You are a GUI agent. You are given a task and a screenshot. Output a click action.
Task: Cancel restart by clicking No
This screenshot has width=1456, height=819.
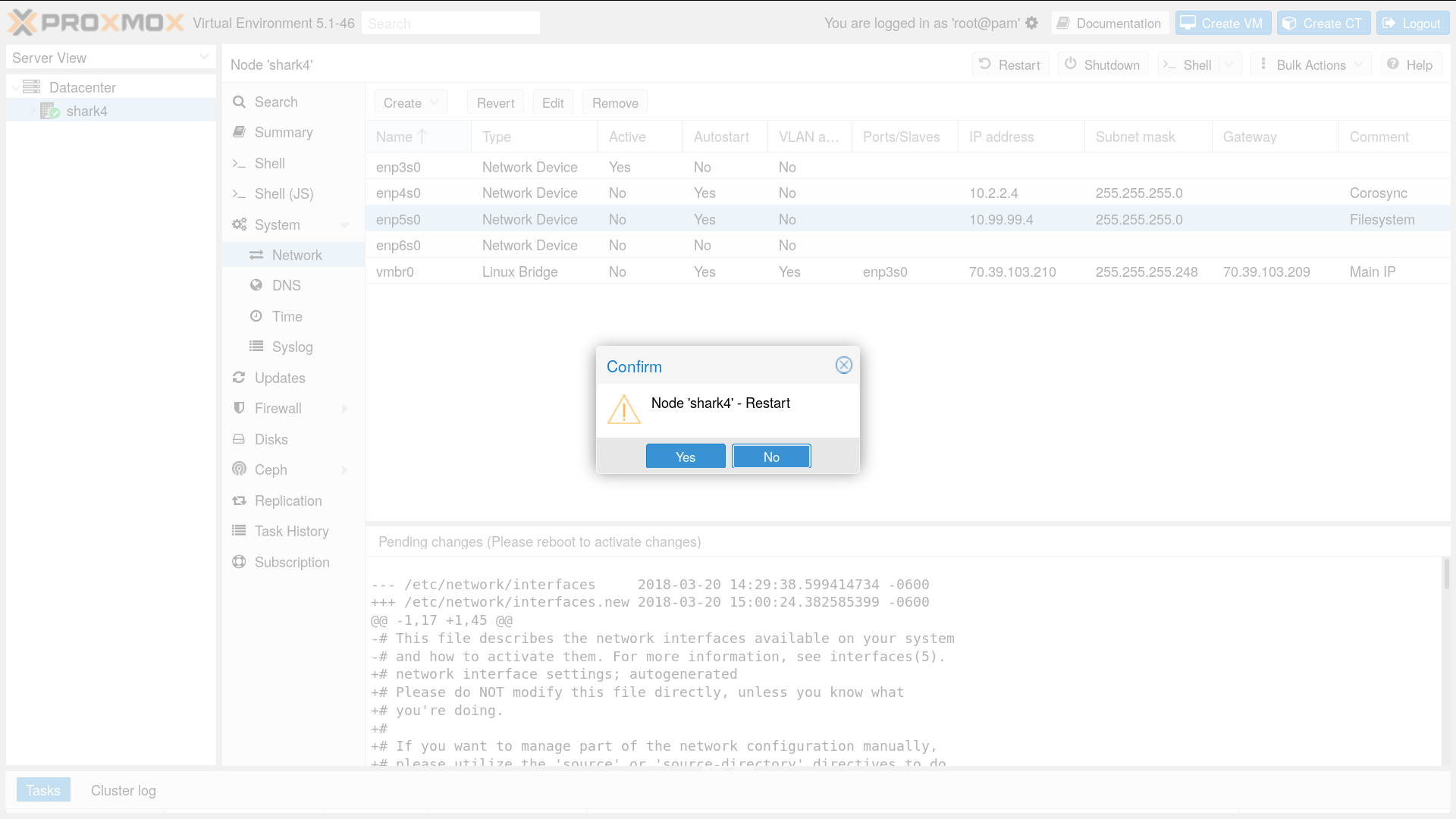click(x=771, y=457)
